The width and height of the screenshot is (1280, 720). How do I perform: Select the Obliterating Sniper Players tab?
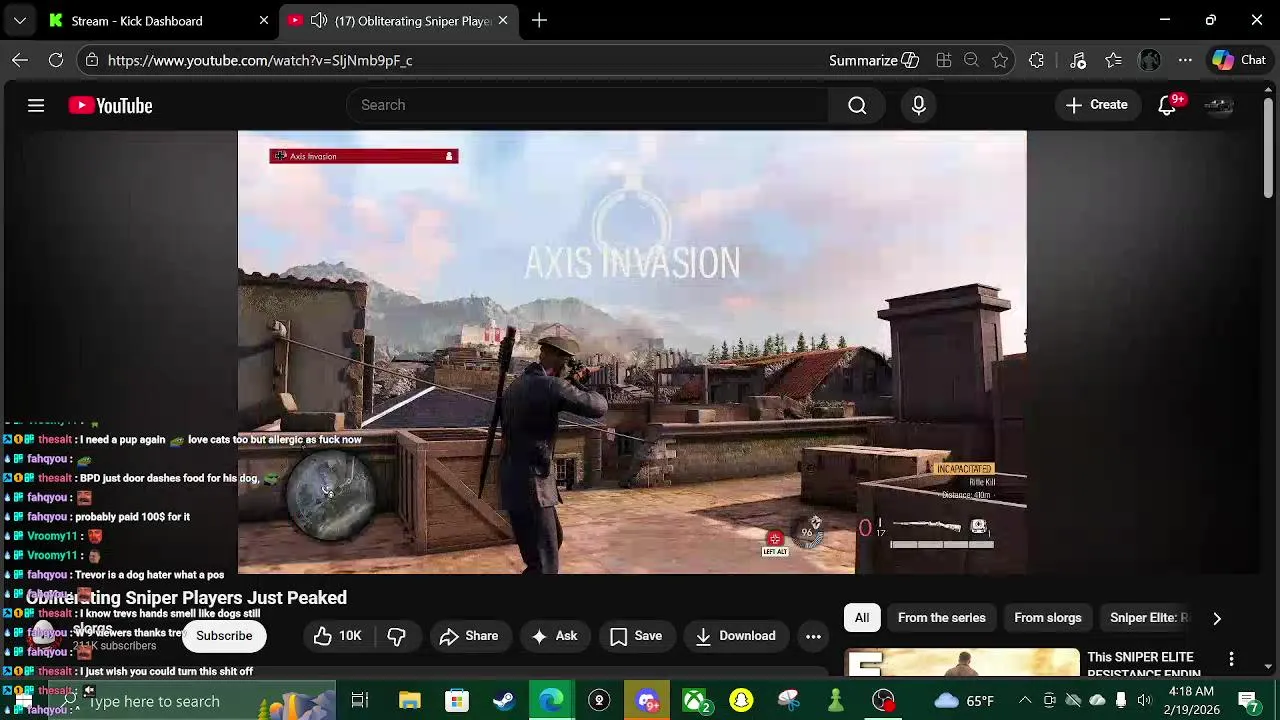tap(399, 20)
